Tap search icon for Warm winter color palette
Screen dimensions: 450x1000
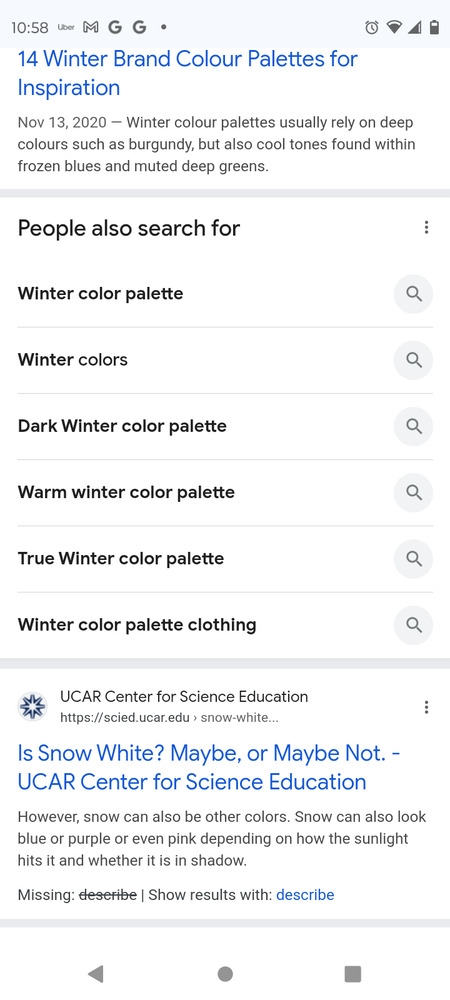click(x=414, y=493)
